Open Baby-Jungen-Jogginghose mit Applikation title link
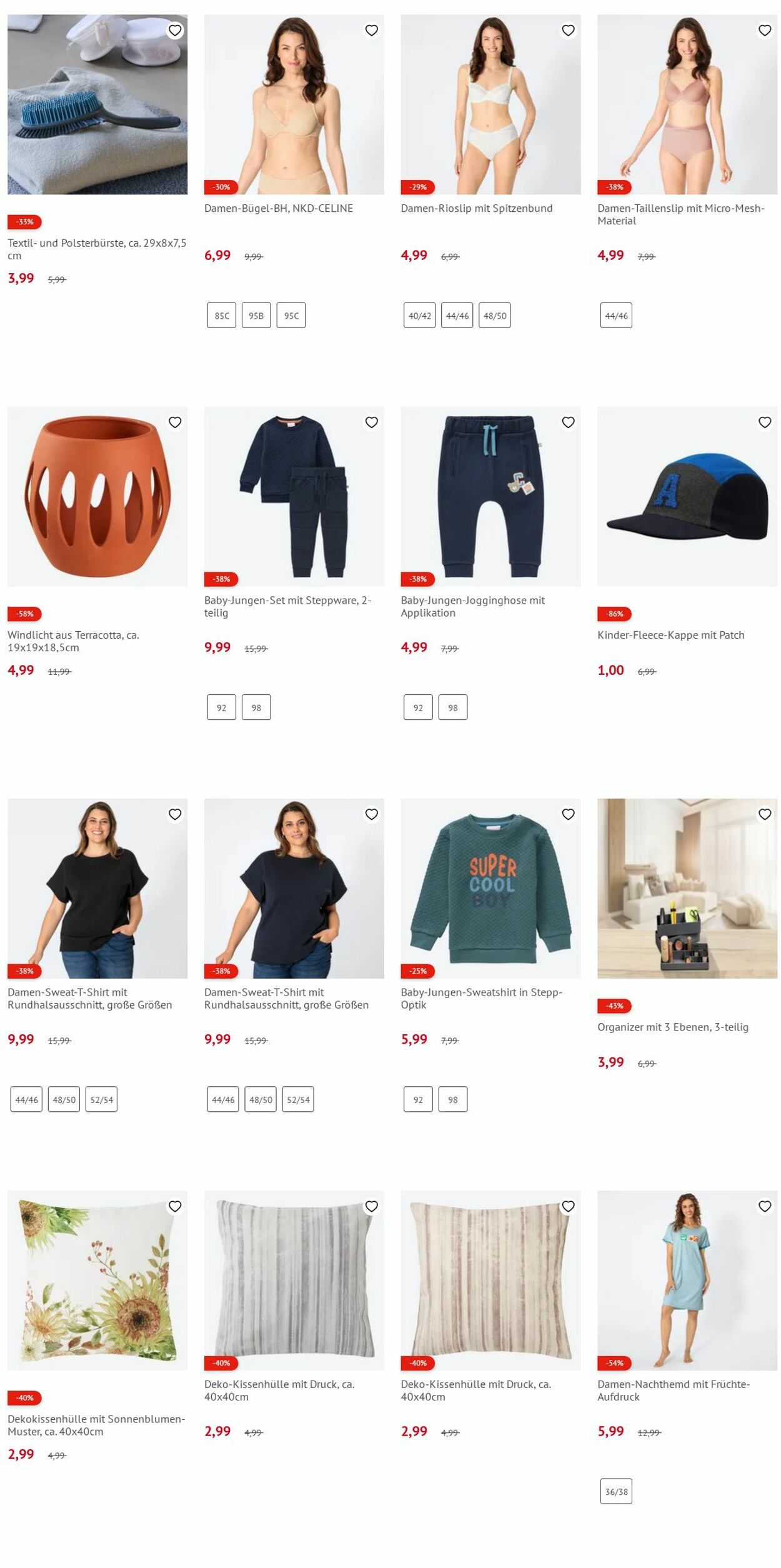The width and height of the screenshot is (781, 1568). (473, 606)
